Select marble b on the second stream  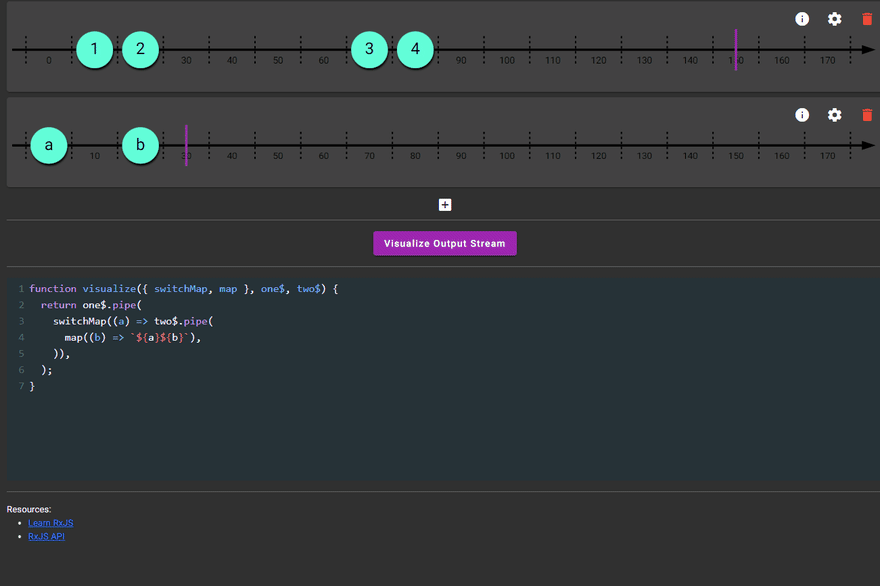(140, 145)
